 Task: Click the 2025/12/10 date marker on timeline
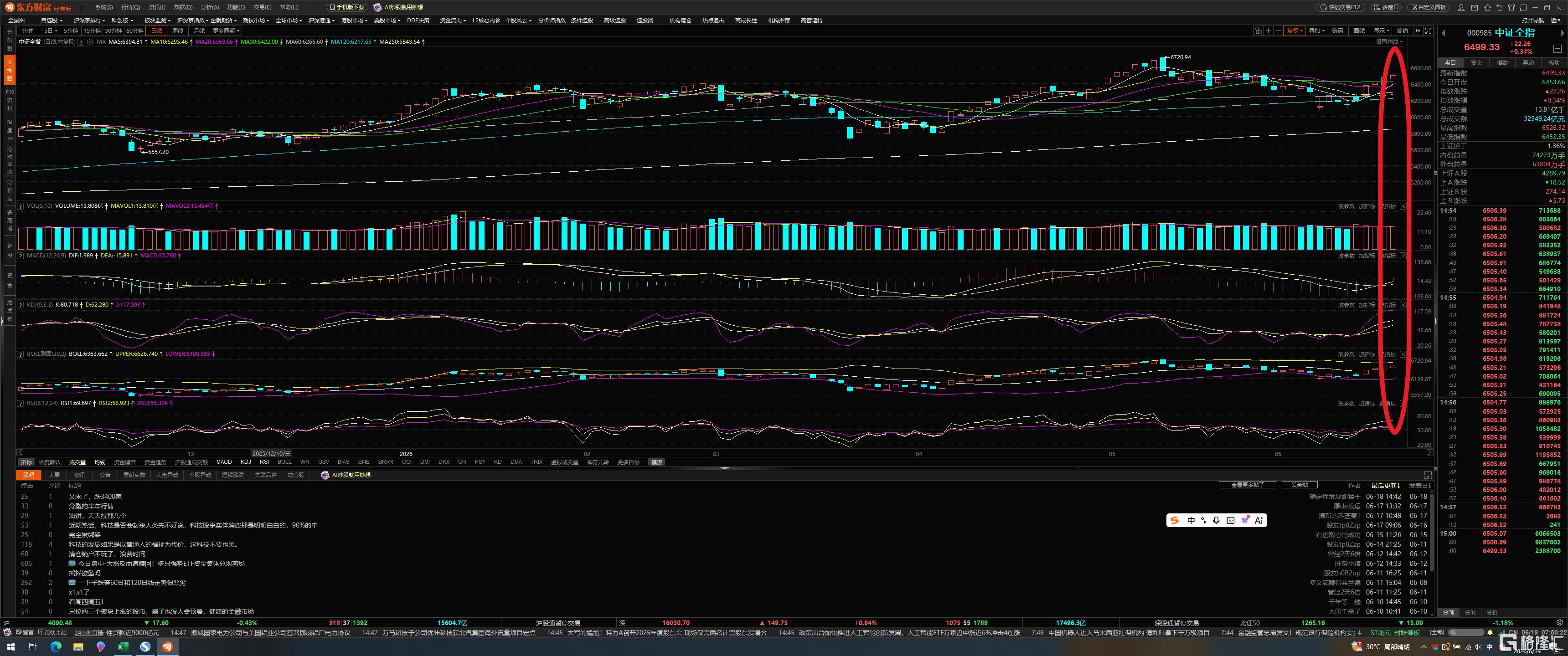click(x=271, y=453)
